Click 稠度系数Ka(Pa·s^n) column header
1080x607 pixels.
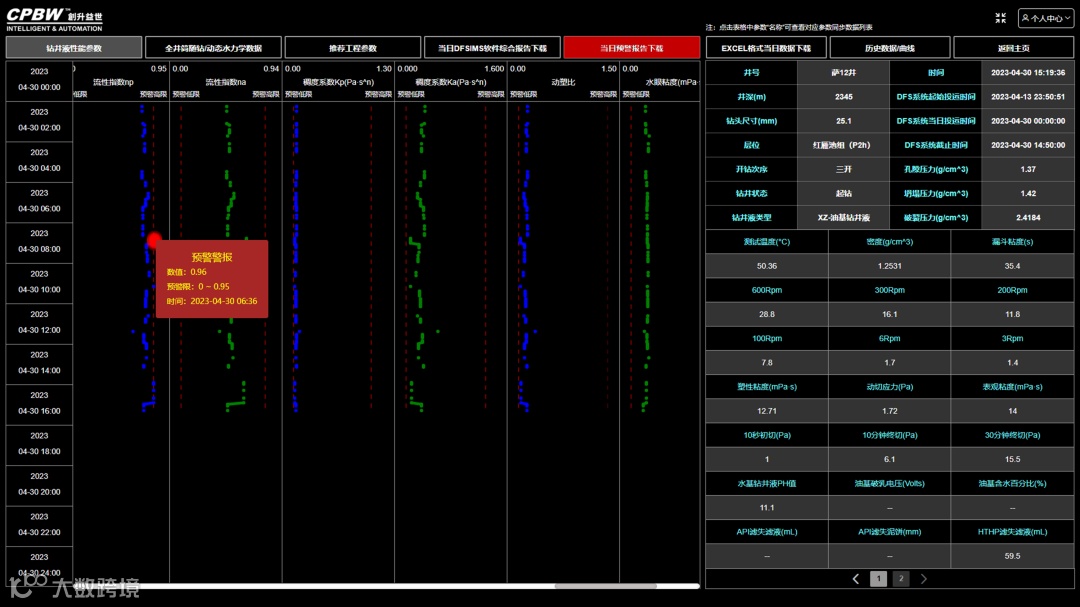tap(450, 82)
